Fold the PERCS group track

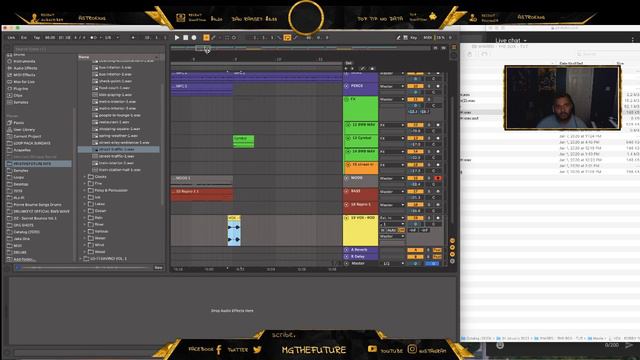click(347, 86)
